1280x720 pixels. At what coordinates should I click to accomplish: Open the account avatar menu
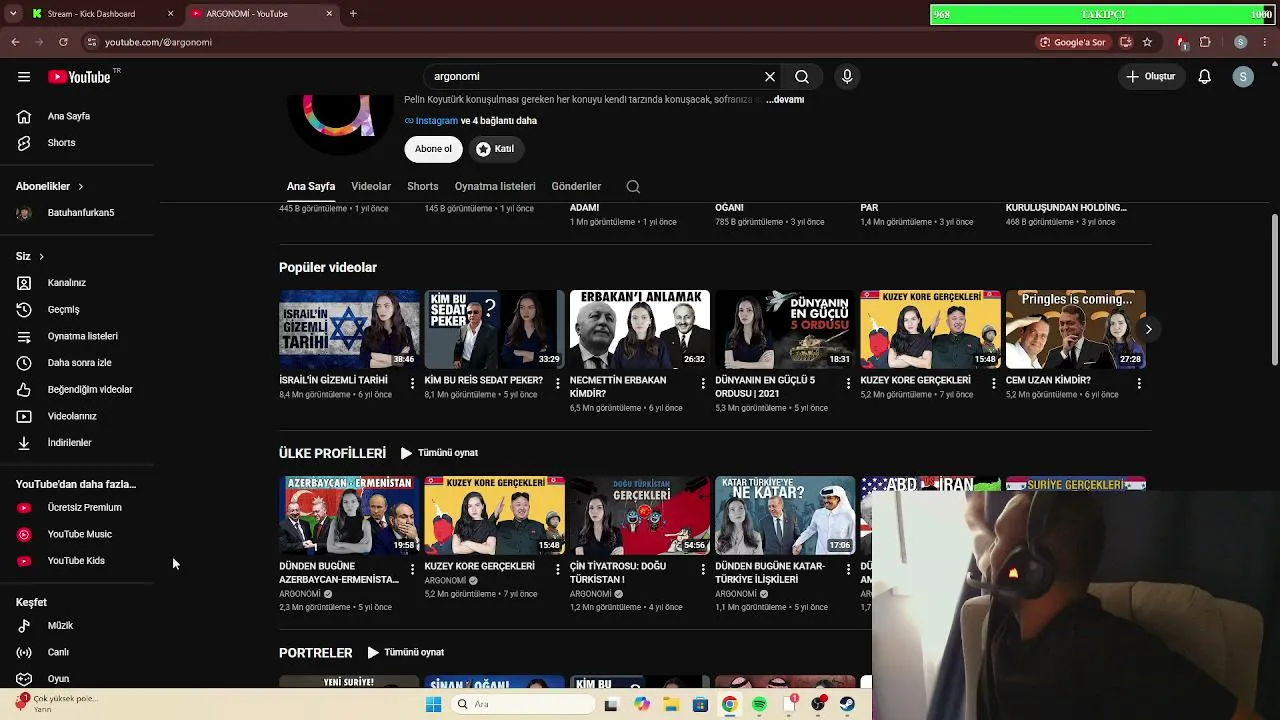tap(1243, 77)
